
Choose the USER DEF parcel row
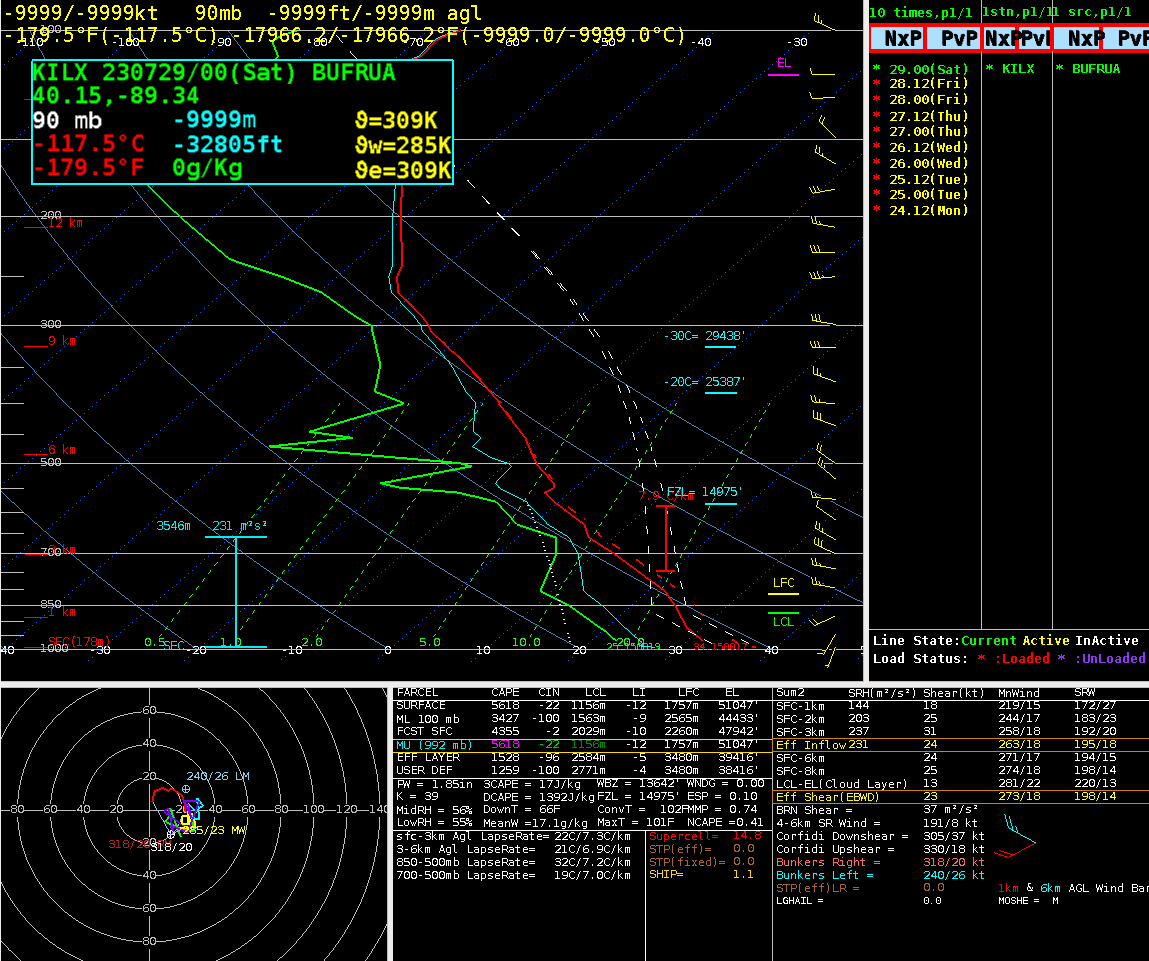pyautogui.click(x=583, y=770)
